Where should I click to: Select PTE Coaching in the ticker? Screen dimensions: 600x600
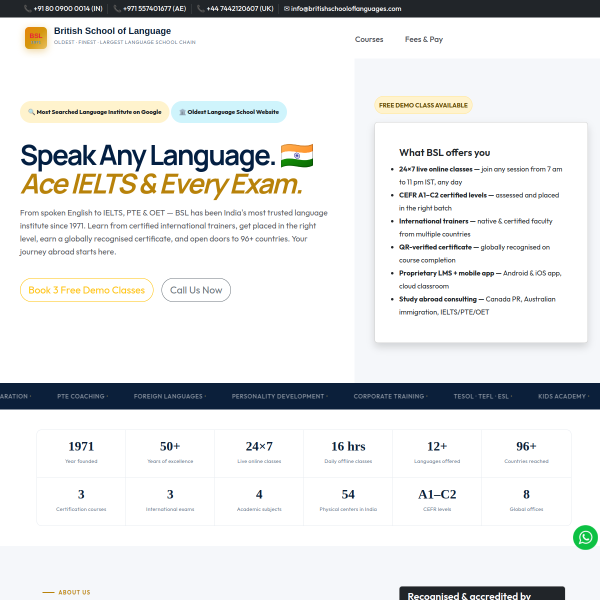point(81,396)
